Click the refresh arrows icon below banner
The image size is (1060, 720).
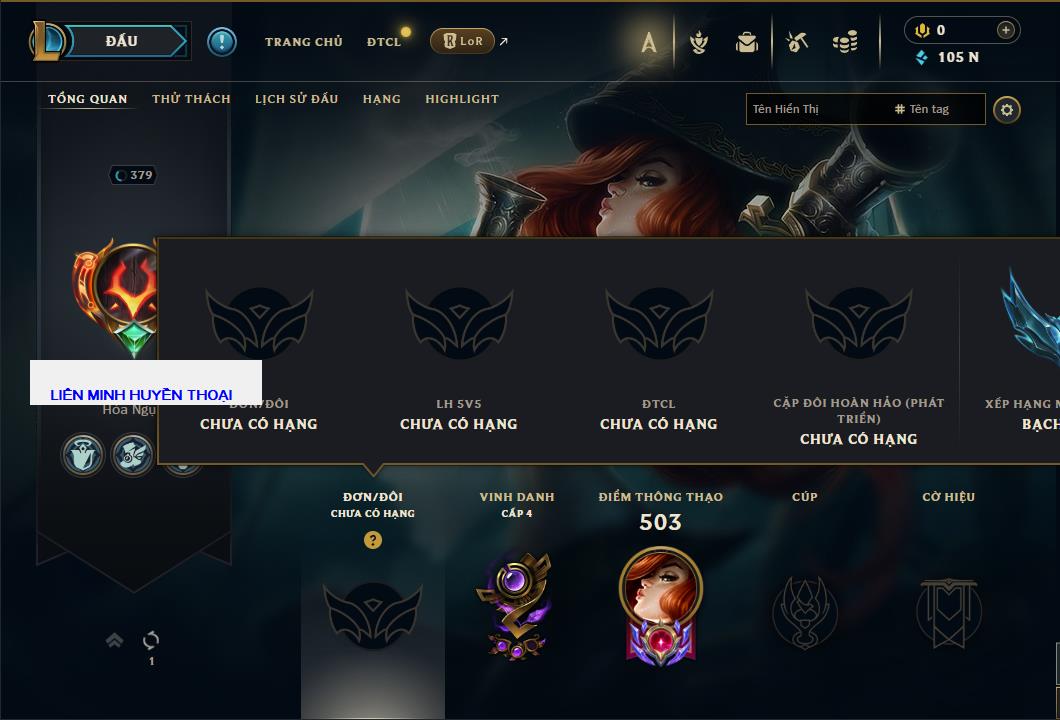(151, 640)
